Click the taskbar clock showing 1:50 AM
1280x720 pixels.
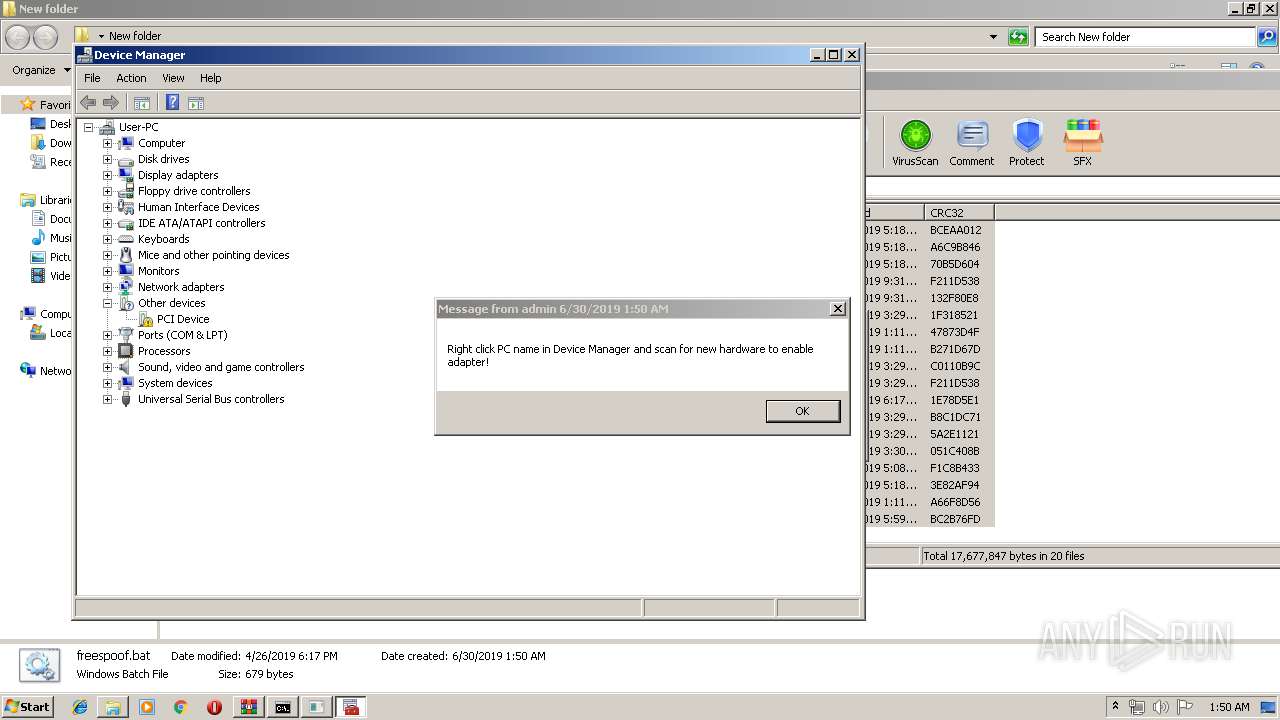coord(1229,707)
